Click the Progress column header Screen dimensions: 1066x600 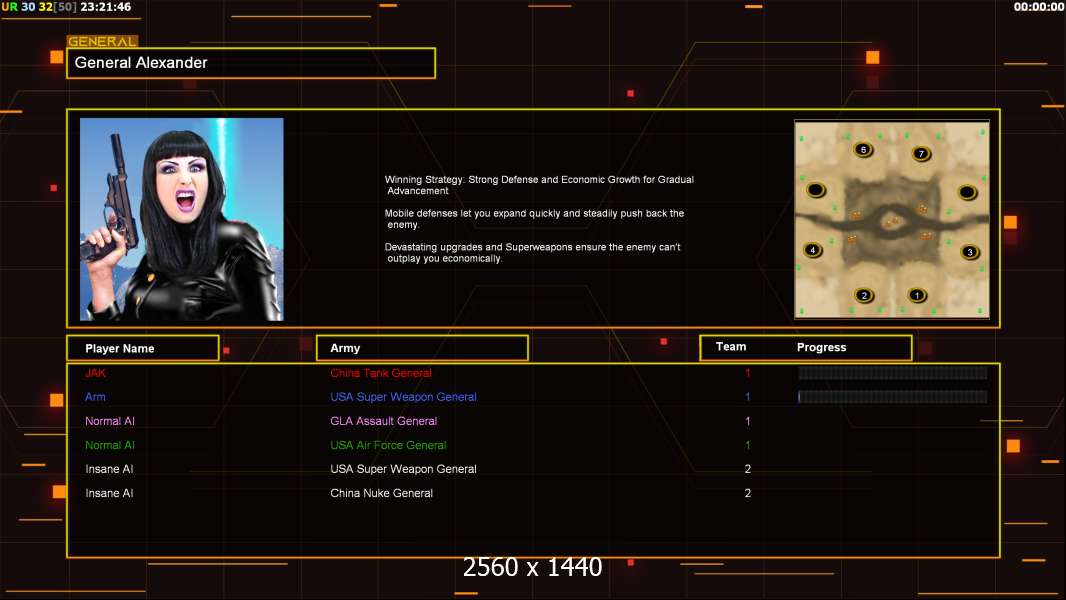[x=821, y=347]
